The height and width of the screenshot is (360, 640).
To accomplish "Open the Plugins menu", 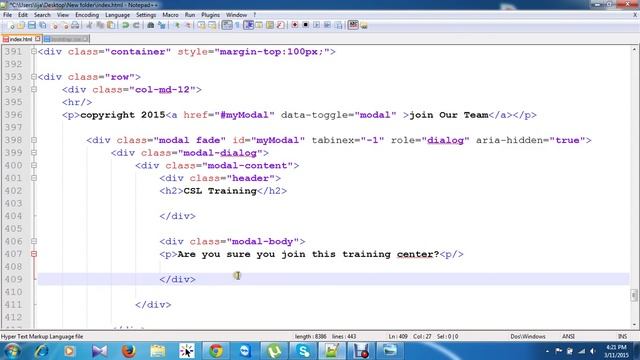I will pyautogui.click(x=210, y=15).
